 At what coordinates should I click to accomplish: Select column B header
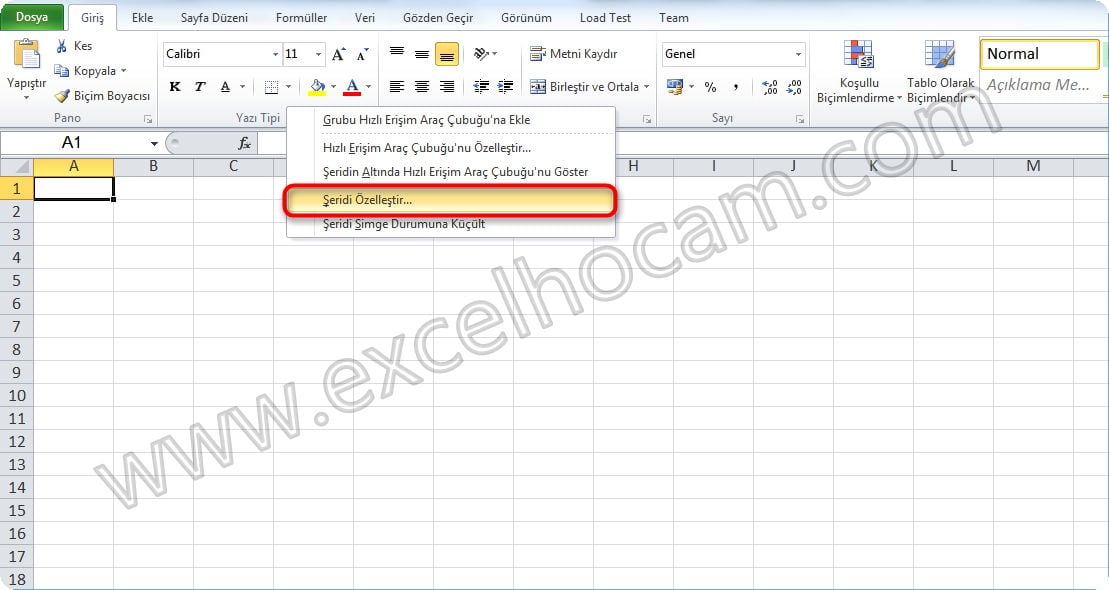153,166
